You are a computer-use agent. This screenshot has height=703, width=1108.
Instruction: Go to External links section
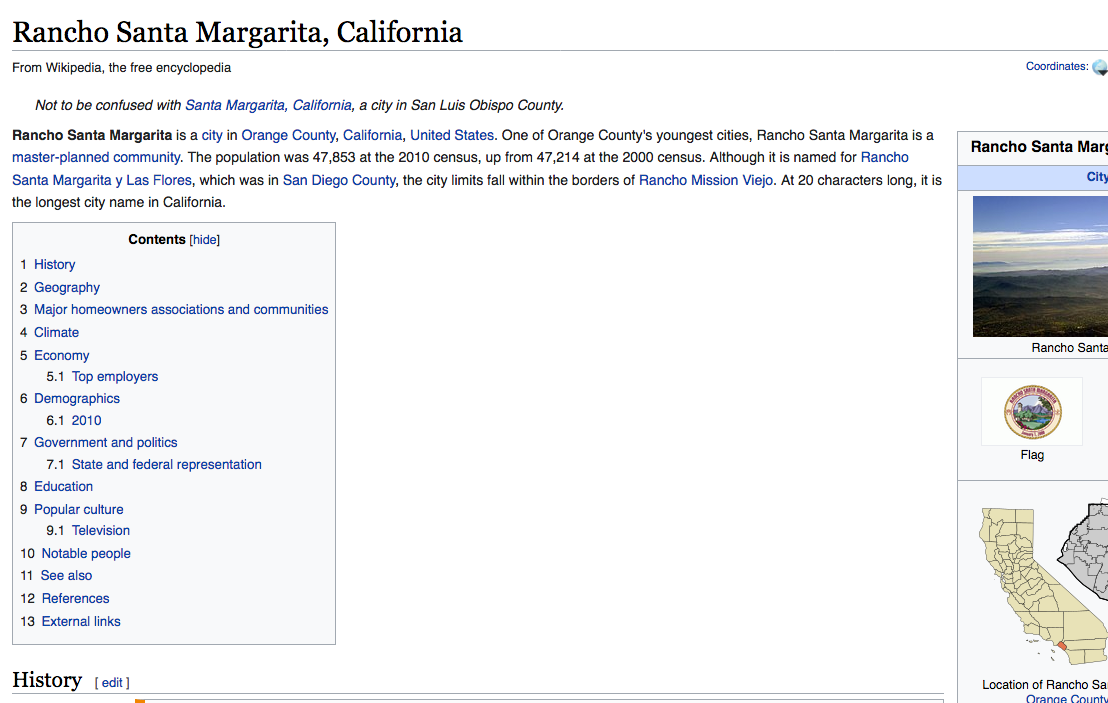(x=81, y=621)
